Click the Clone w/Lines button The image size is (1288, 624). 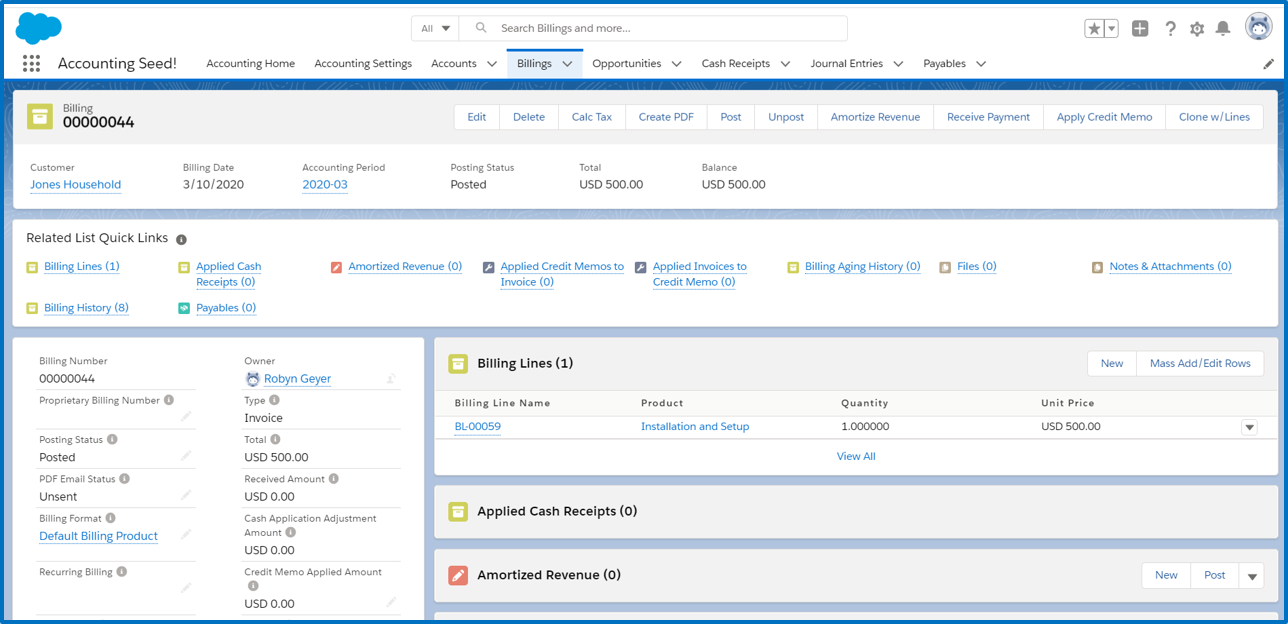[1214, 117]
